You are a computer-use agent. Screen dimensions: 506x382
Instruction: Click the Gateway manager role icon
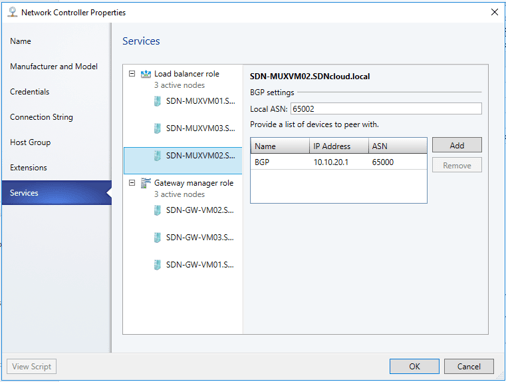(x=146, y=183)
